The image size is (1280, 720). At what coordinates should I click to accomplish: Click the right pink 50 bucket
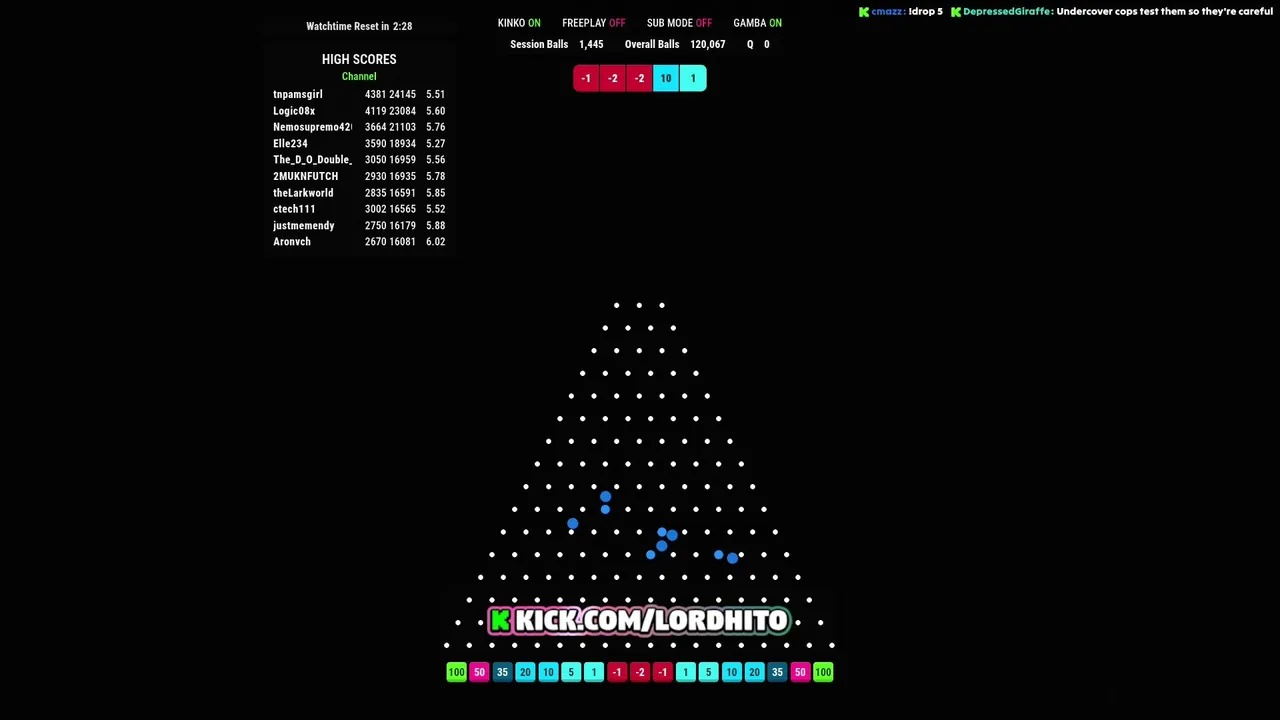(800, 672)
